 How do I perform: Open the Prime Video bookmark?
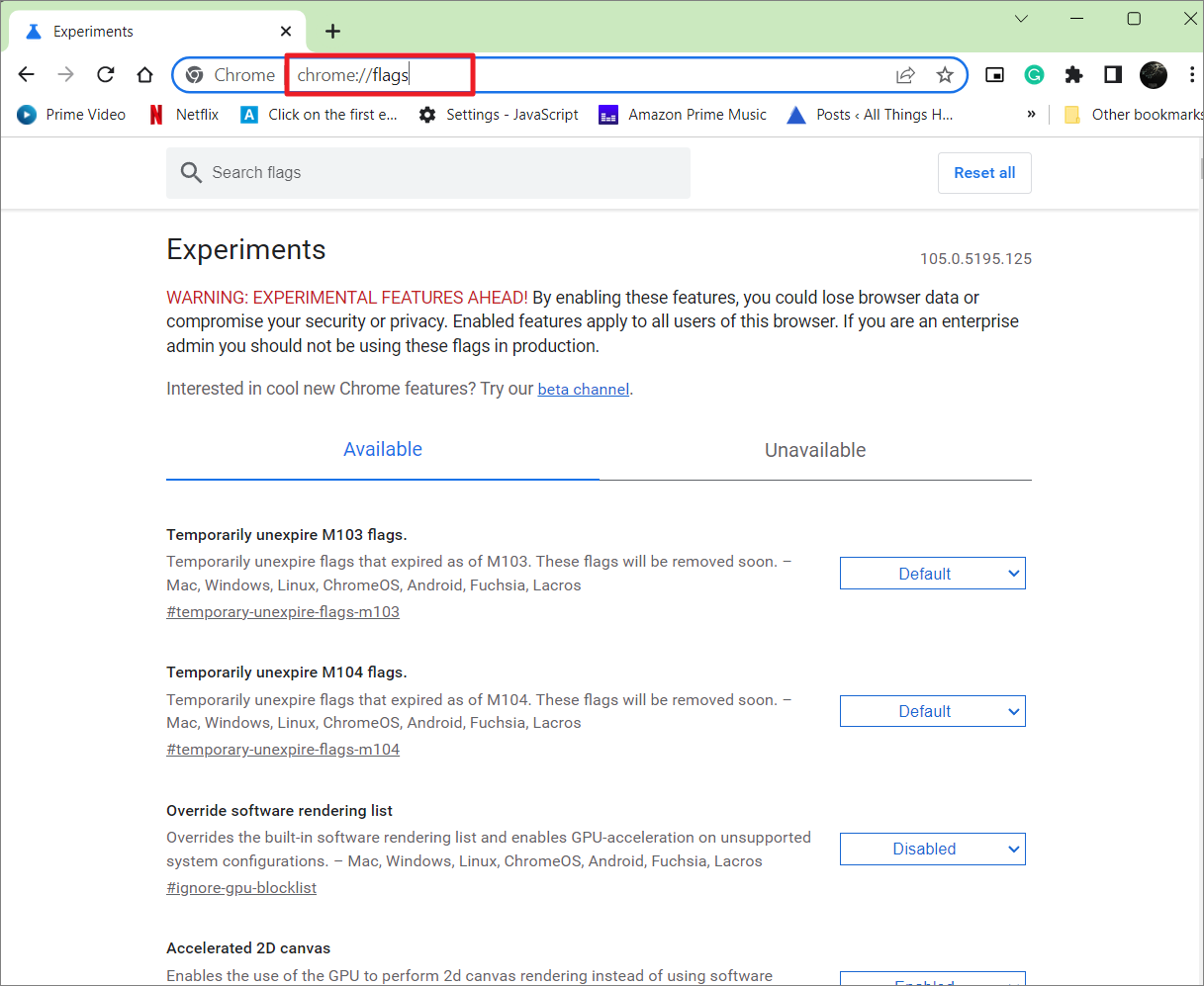pyautogui.click(x=71, y=115)
